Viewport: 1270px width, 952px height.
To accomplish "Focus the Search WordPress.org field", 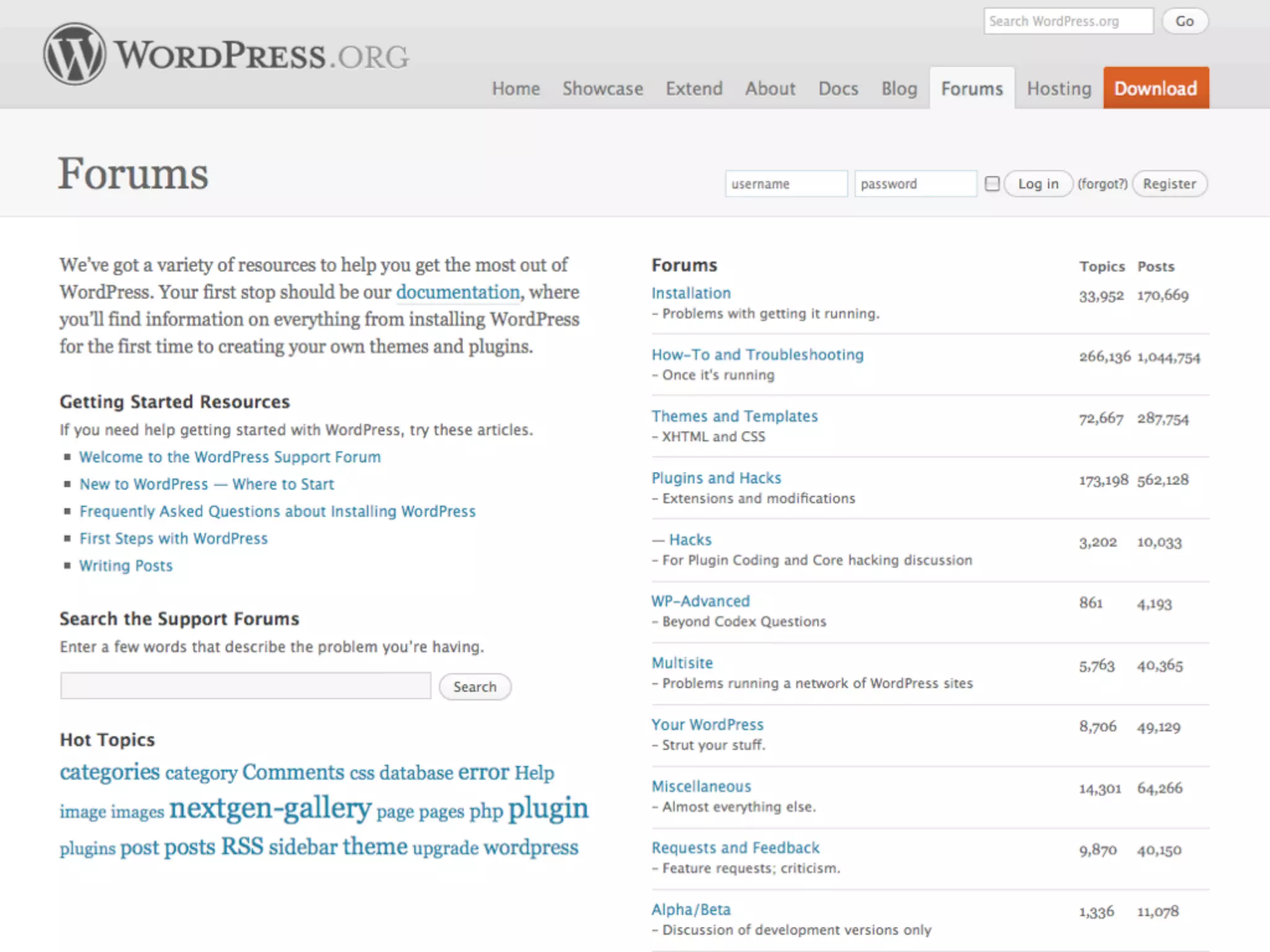I will 1068,21.
